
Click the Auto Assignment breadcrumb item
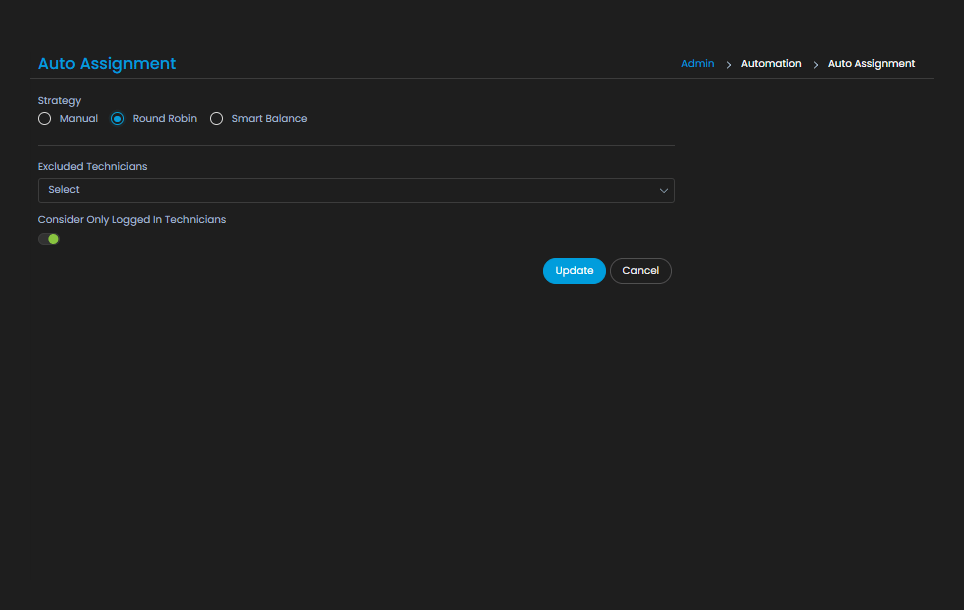coord(871,64)
